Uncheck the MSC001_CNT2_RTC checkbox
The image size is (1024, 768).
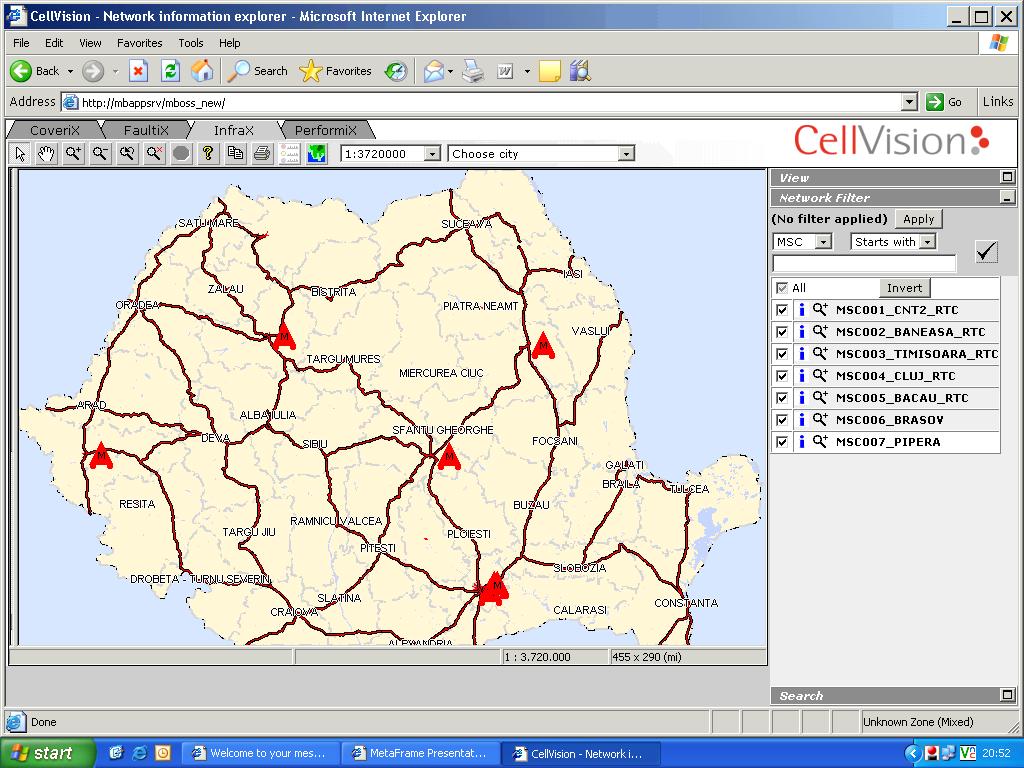coord(782,310)
